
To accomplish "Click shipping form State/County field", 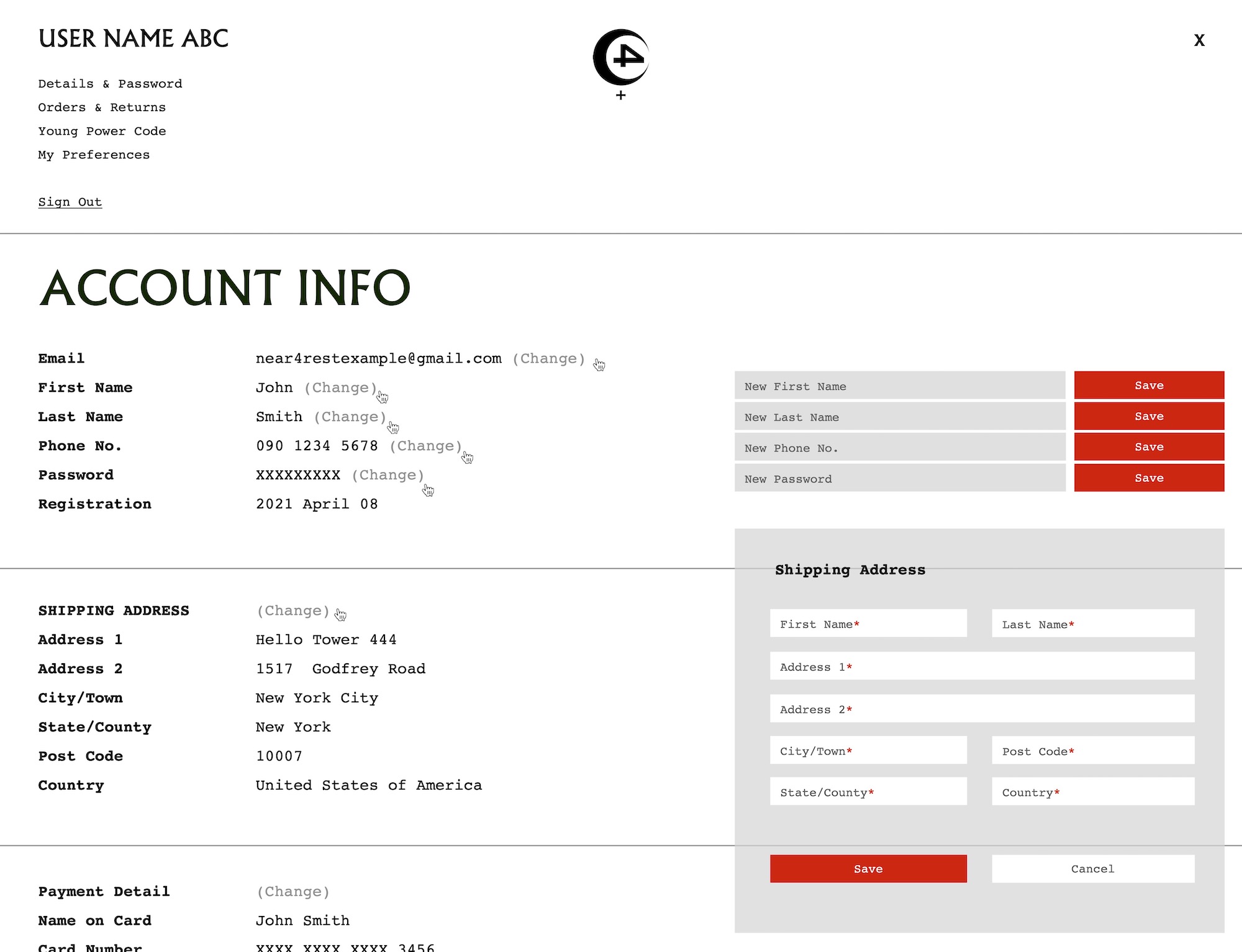I will point(868,792).
